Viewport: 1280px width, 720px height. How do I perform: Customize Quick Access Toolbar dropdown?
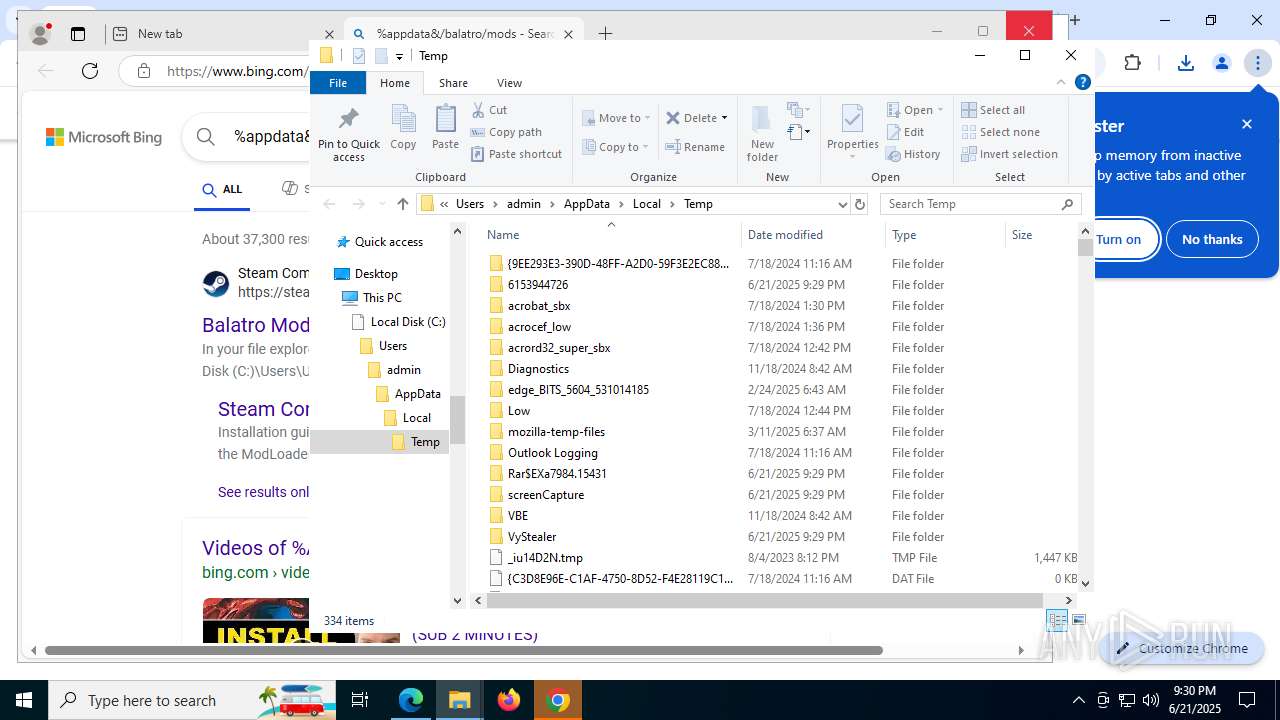pos(399,56)
